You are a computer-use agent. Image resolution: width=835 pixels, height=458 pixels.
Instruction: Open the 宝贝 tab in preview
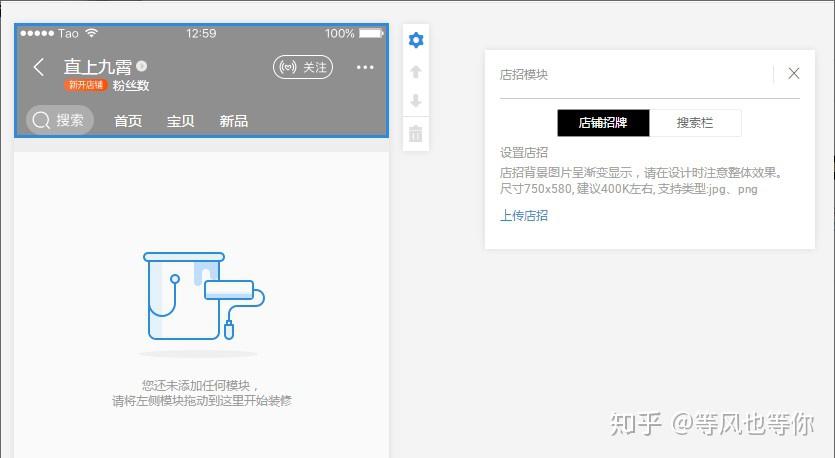coord(181,121)
